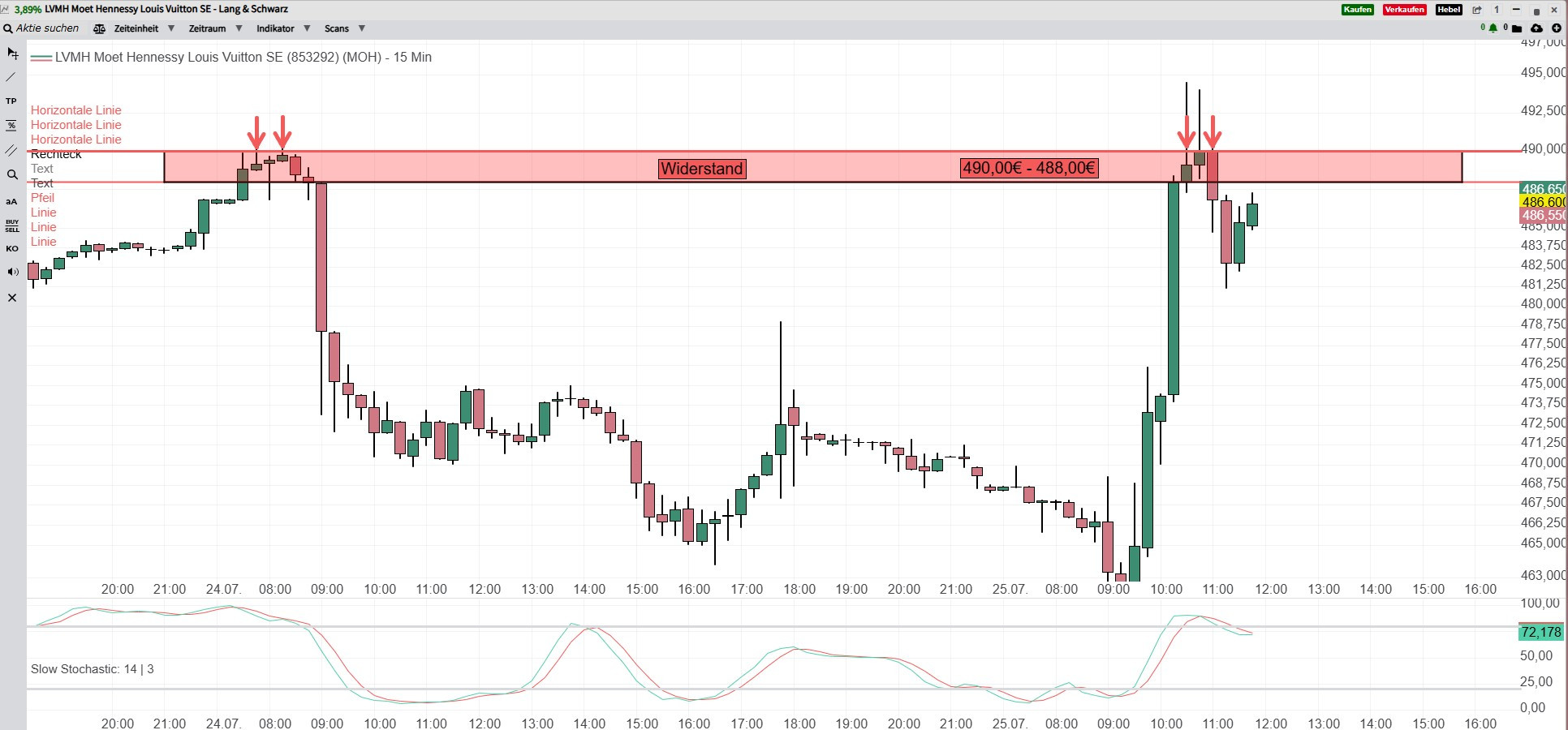1568x730 pixels.
Task: Minimize the chart window
Action: pos(1516,10)
